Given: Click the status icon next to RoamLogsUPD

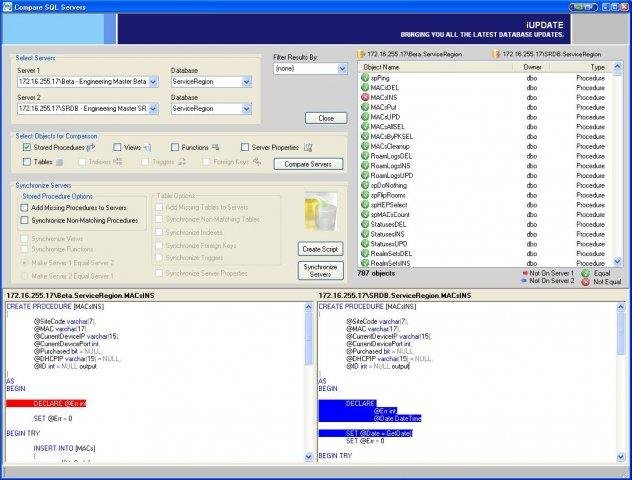Looking at the screenshot, I should [x=365, y=175].
